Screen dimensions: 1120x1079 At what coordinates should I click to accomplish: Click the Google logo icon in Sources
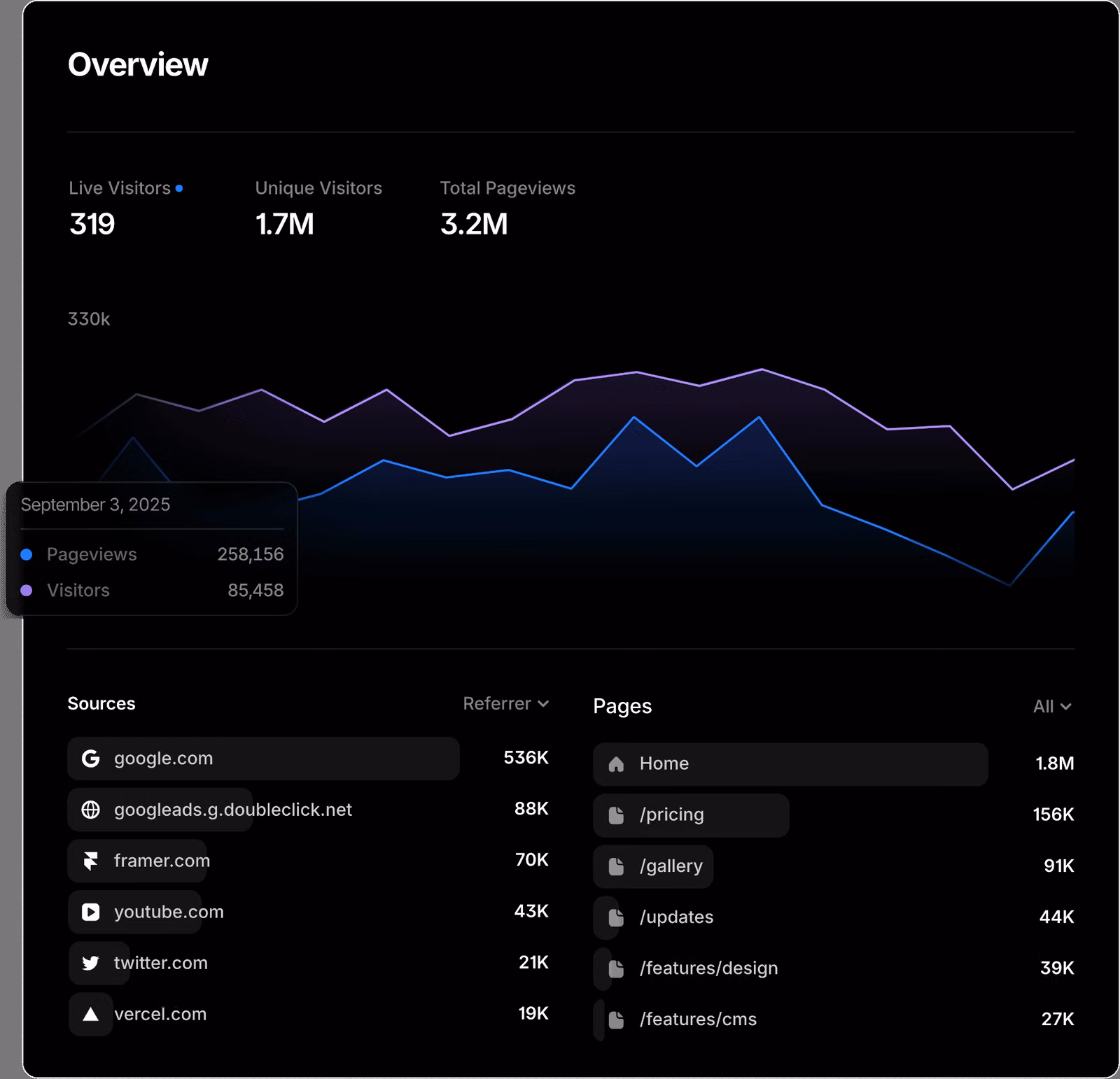90,759
